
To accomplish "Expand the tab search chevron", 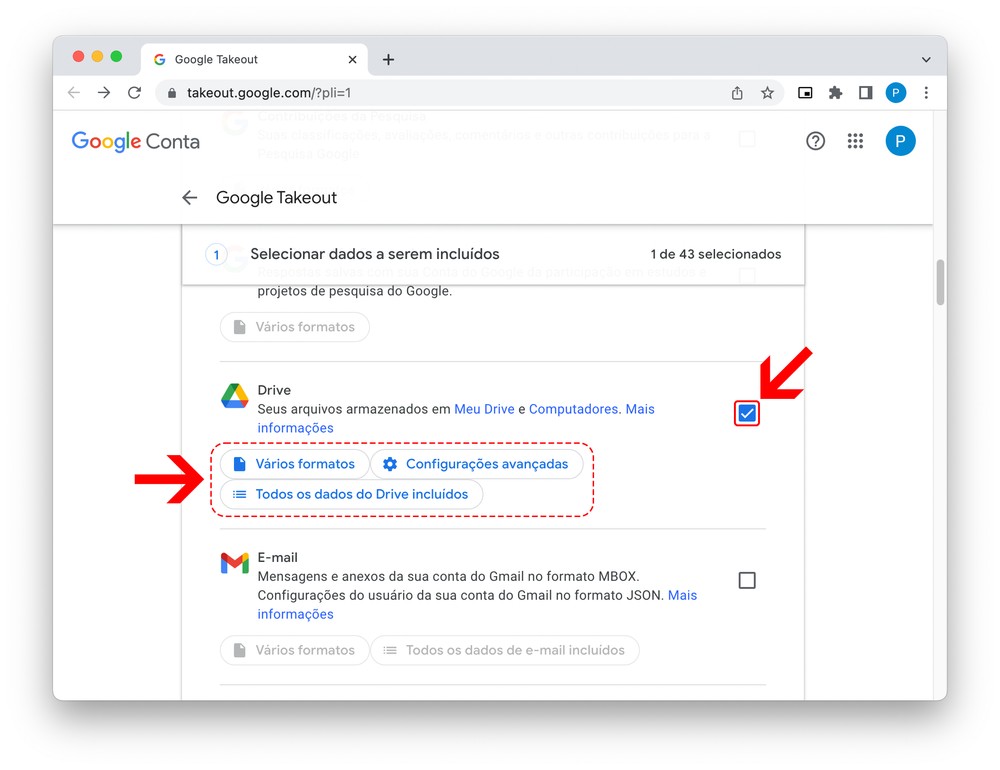I will pos(926,59).
